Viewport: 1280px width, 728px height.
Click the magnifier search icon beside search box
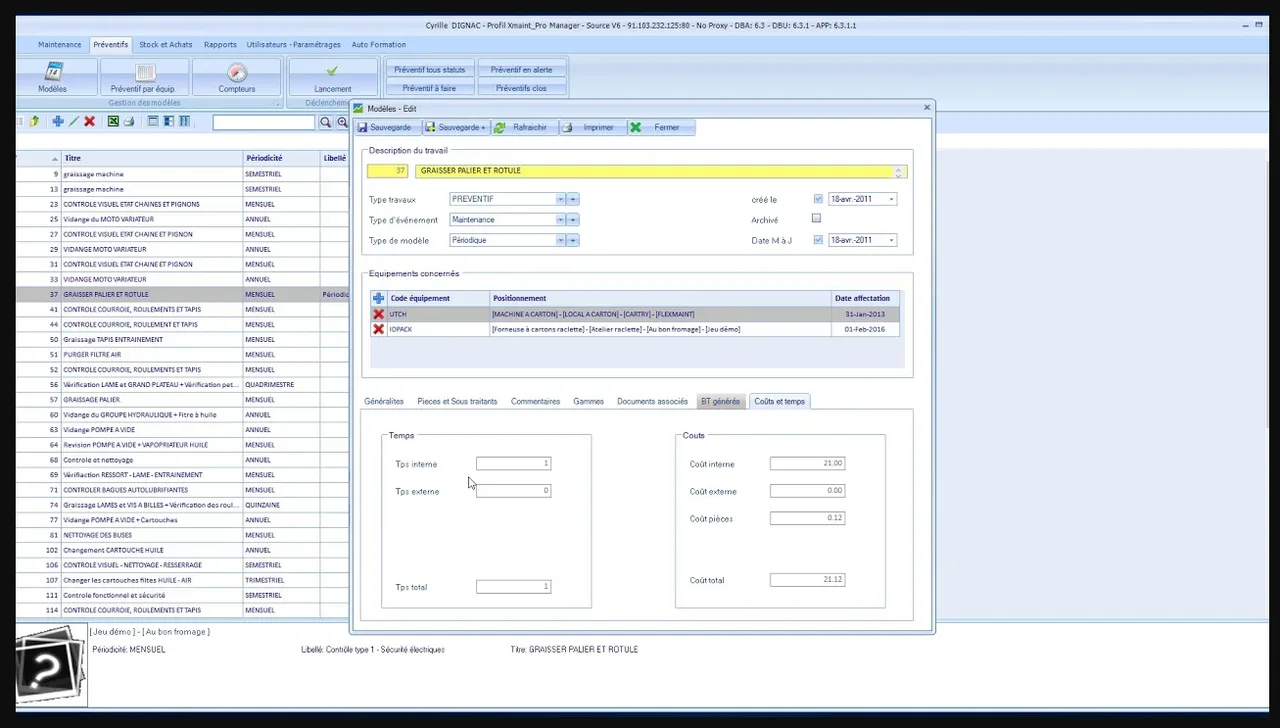(x=325, y=122)
